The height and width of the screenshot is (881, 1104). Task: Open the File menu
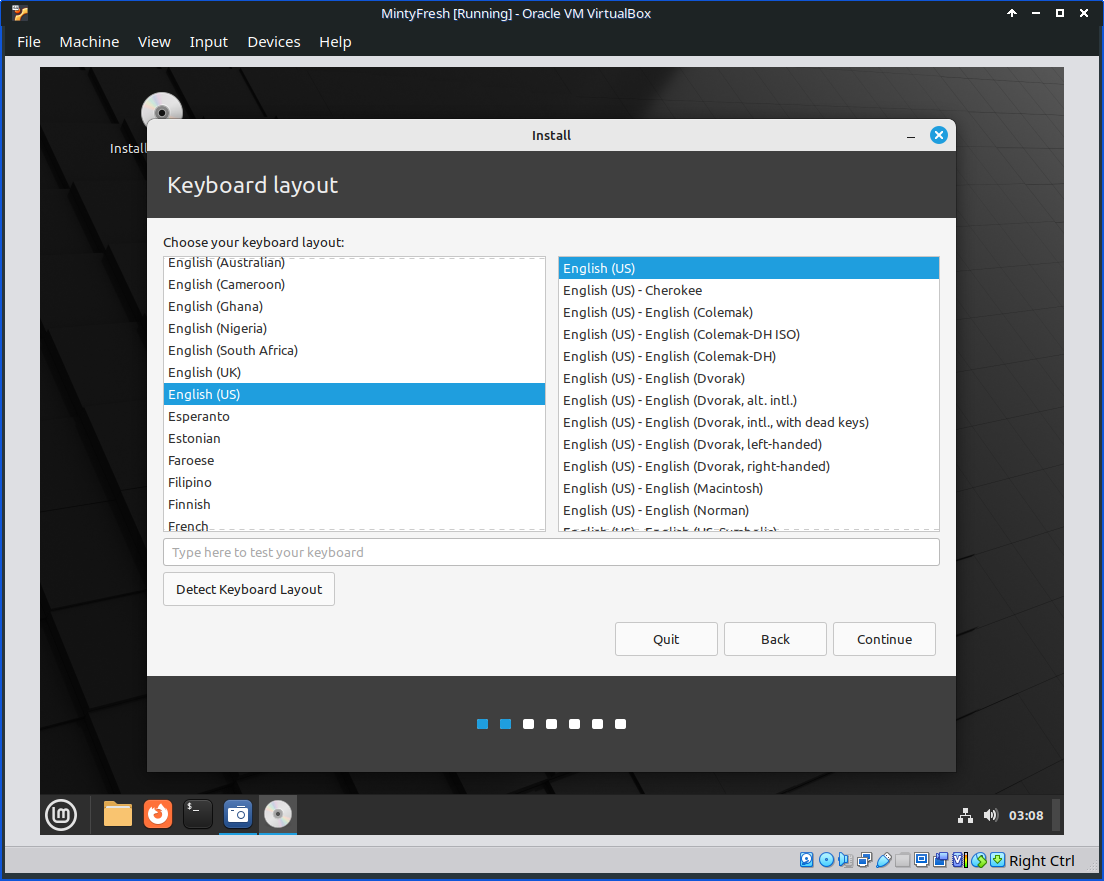(29, 42)
